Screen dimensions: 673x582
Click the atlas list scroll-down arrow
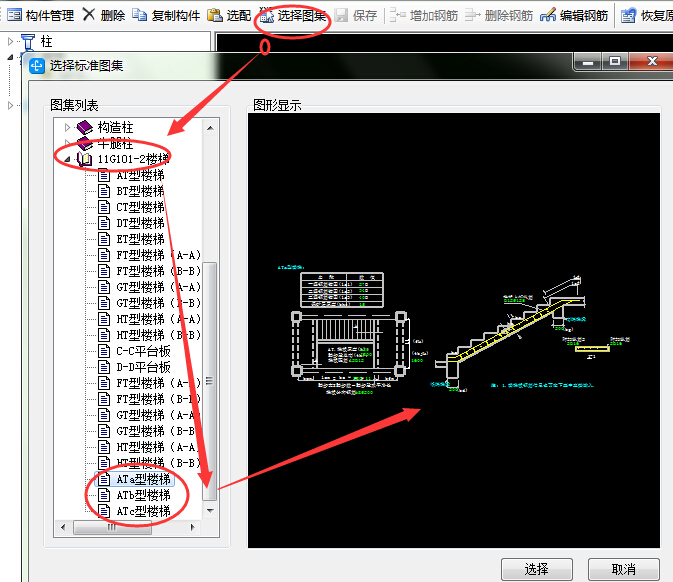pyautogui.click(x=210, y=510)
